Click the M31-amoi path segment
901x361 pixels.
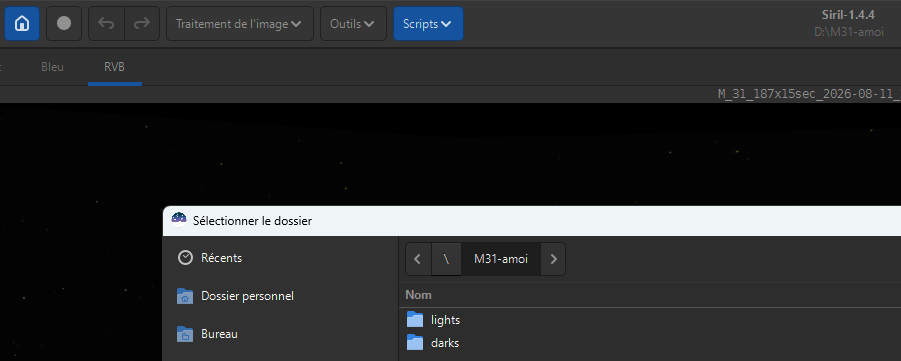point(500,259)
